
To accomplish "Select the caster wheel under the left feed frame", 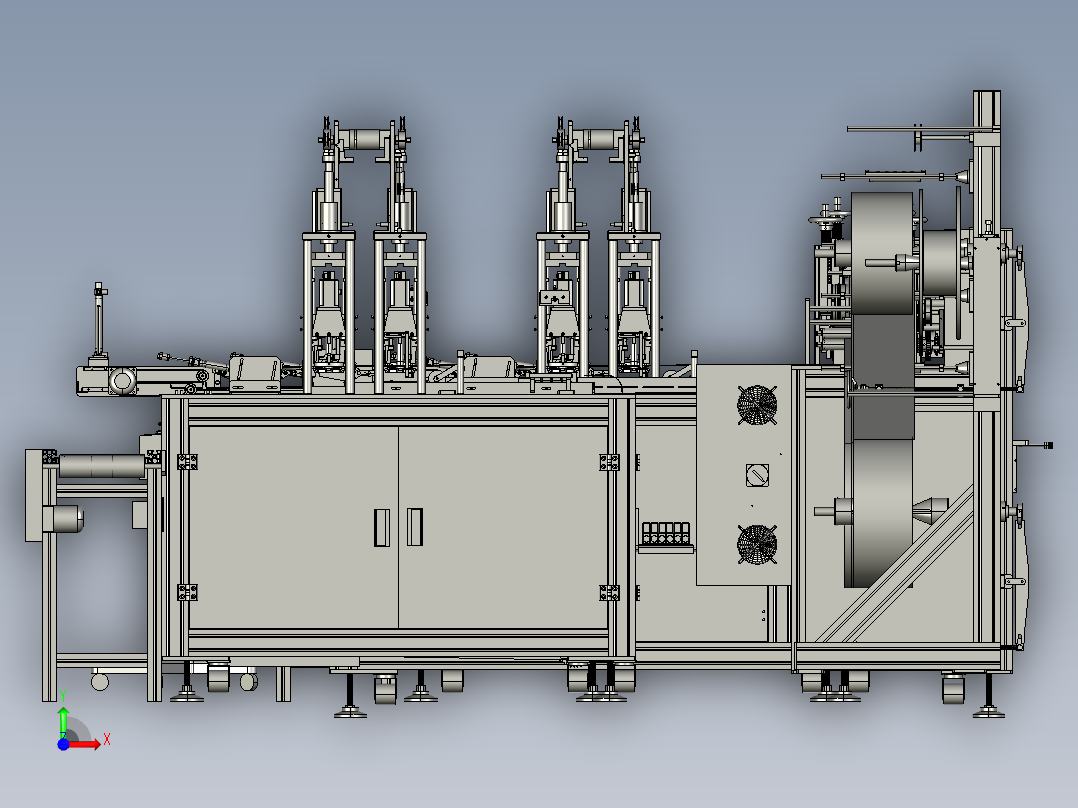I will [x=100, y=681].
